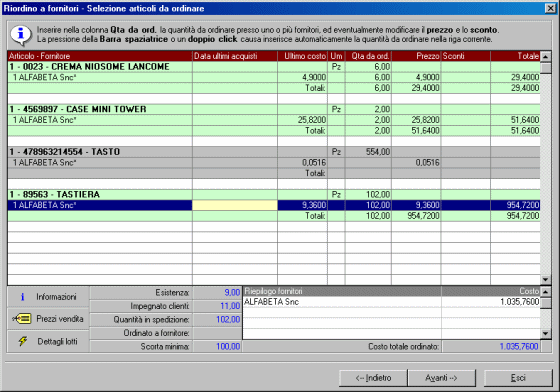The height and width of the screenshot is (392, 560).
Task: Click the Ultimo costo column header
Action: tap(302, 56)
